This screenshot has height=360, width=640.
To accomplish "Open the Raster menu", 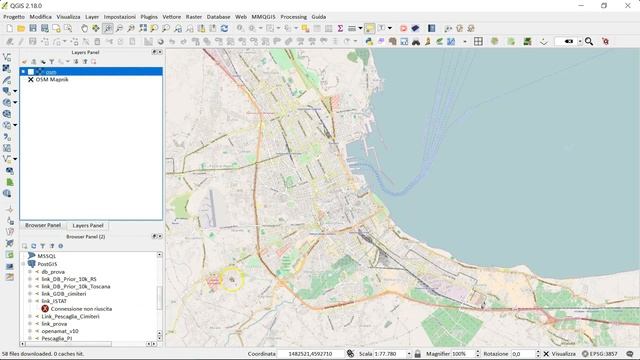I will point(193,17).
